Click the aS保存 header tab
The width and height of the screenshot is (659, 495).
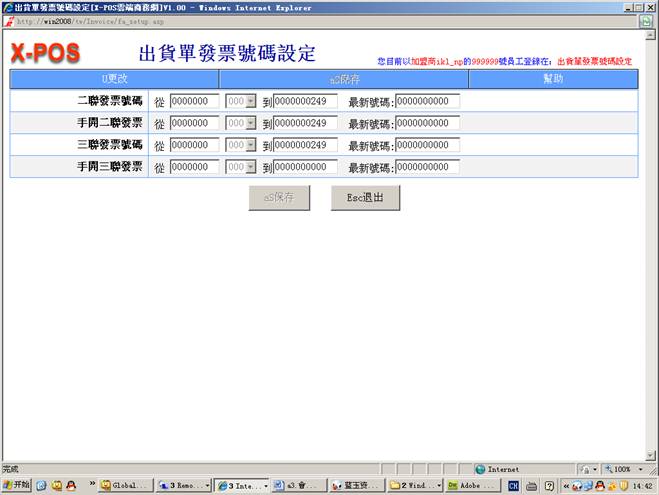pyautogui.click(x=344, y=78)
